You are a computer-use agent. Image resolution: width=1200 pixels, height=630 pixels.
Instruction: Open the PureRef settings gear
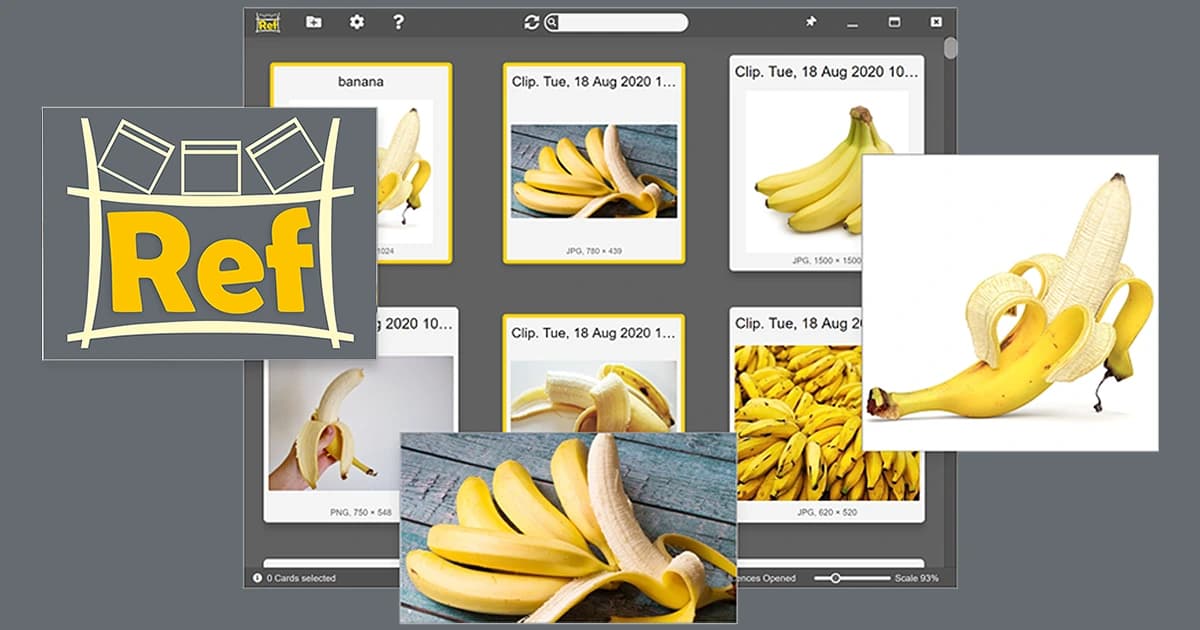point(356,21)
